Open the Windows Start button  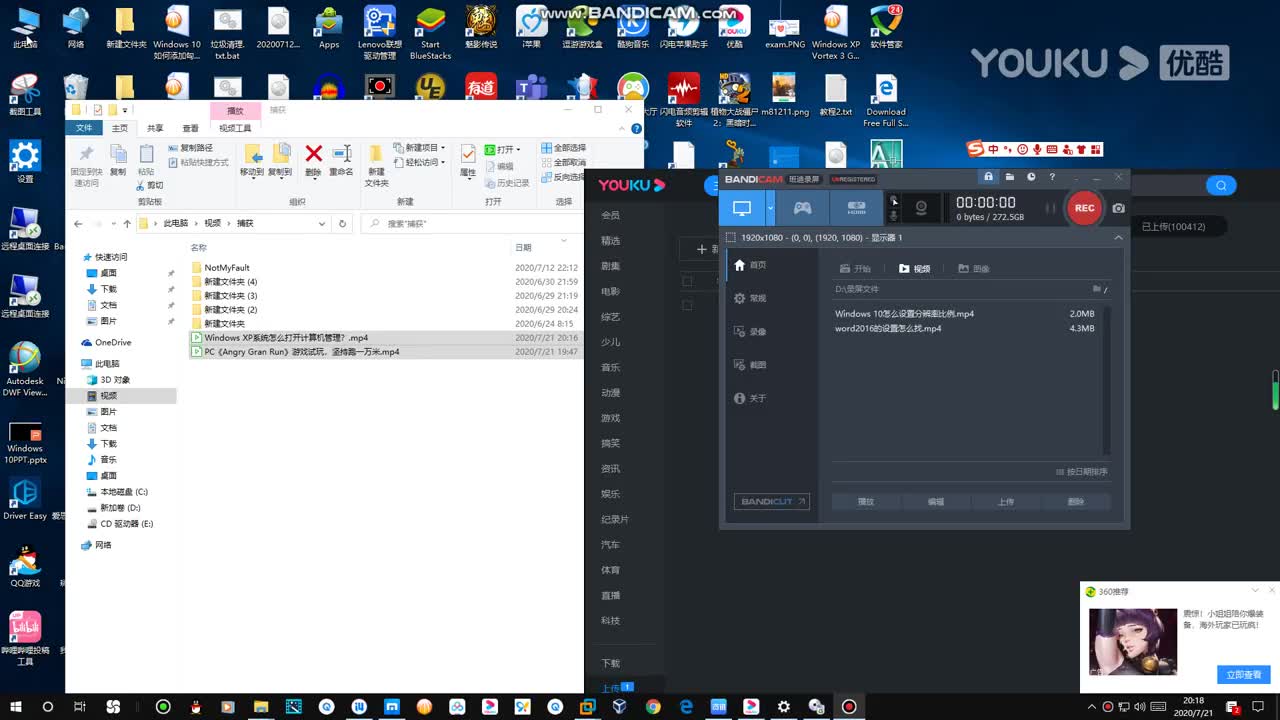(x=16, y=706)
